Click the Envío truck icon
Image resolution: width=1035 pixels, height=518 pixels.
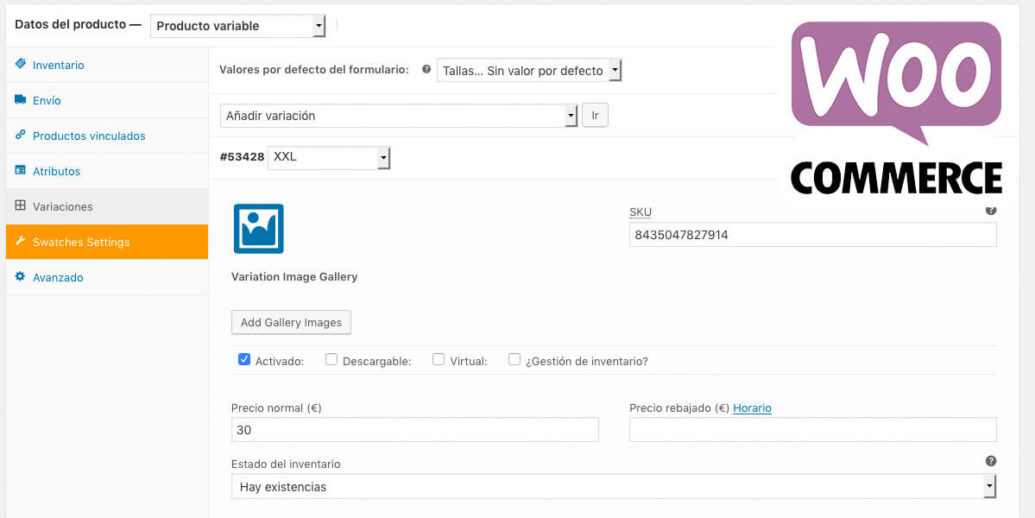click(20, 100)
